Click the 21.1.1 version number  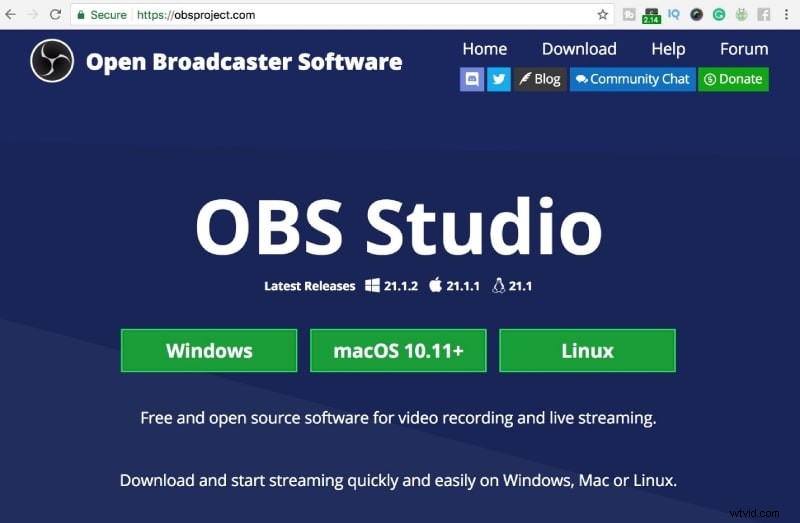(x=463, y=286)
